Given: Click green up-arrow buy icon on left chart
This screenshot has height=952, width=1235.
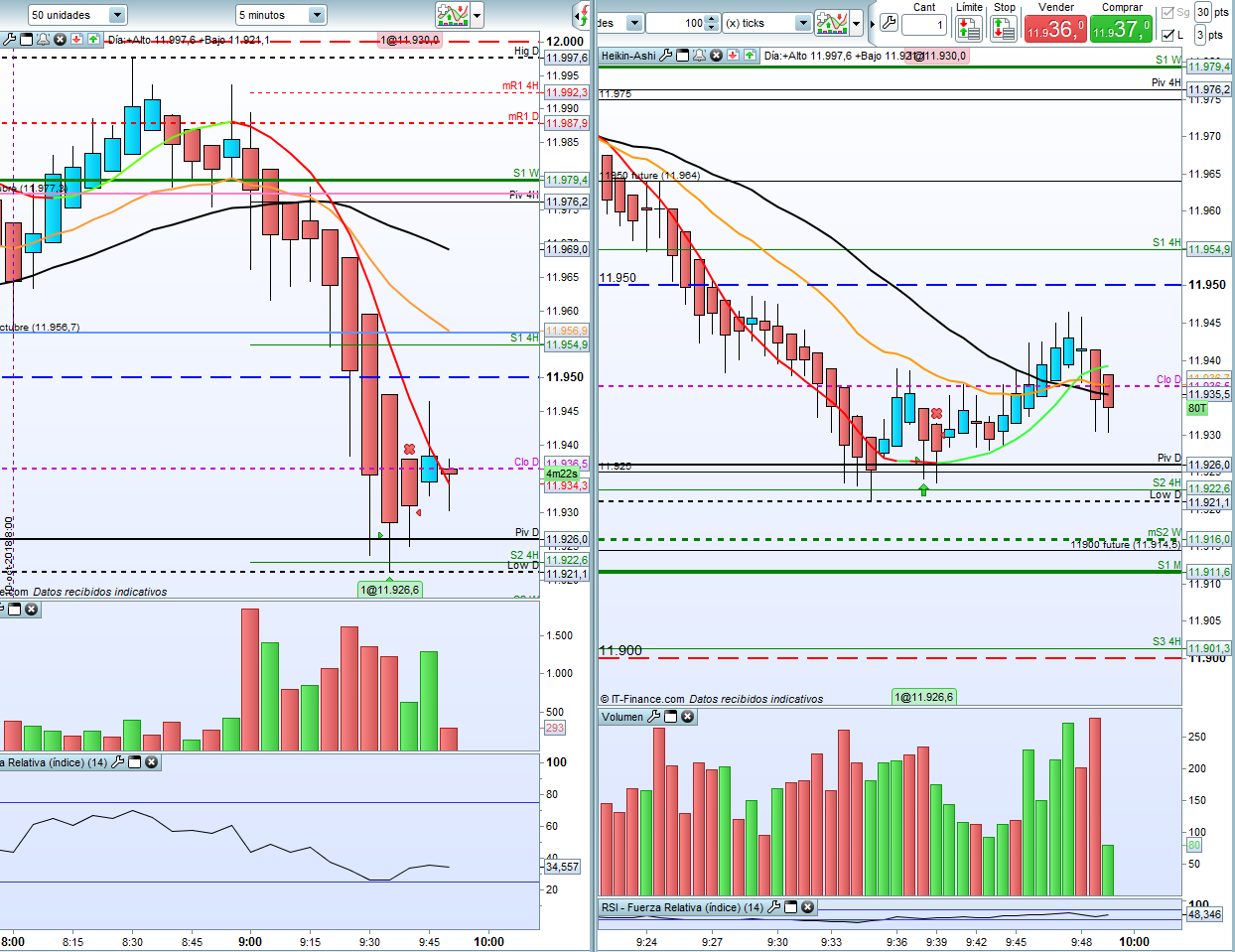Looking at the screenshot, I should (93, 40).
